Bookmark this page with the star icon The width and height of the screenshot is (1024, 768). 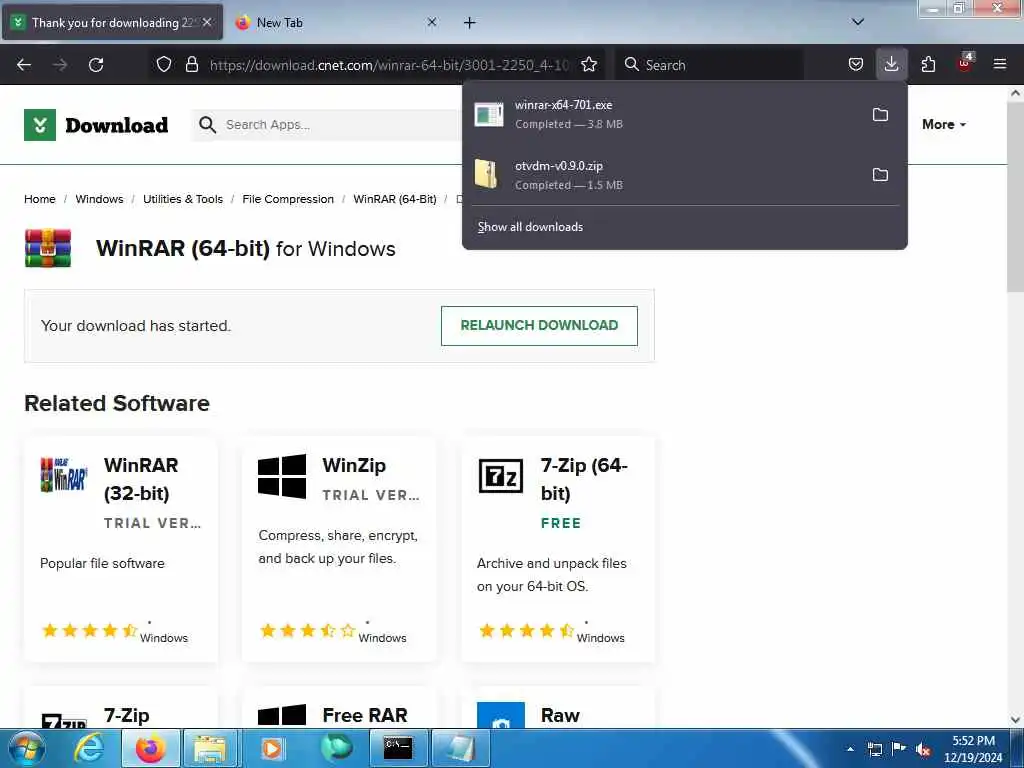point(589,65)
